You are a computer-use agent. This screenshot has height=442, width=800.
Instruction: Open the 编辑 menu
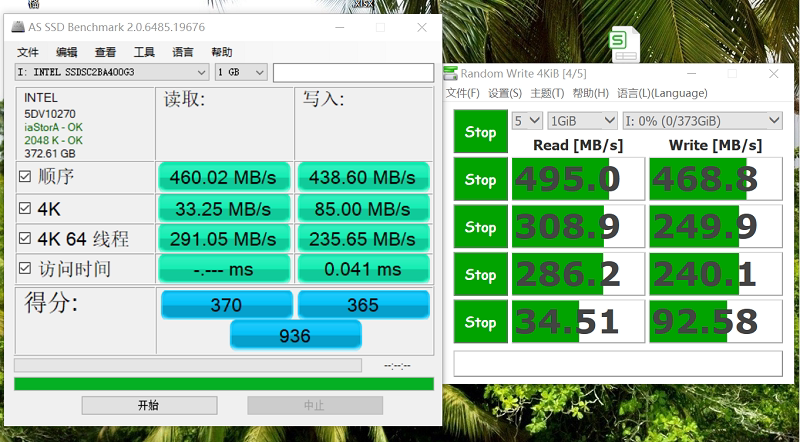(66, 52)
